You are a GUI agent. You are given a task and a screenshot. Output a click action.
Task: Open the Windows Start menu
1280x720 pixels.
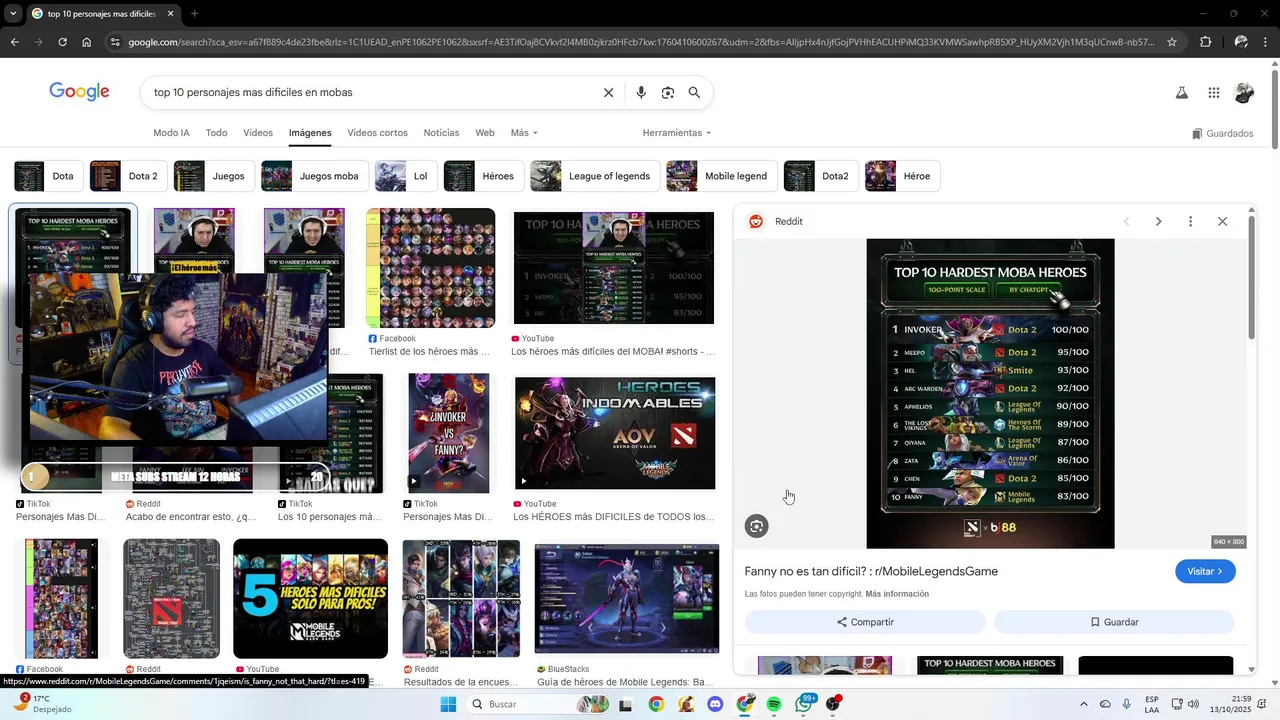[x=449, y=704]
